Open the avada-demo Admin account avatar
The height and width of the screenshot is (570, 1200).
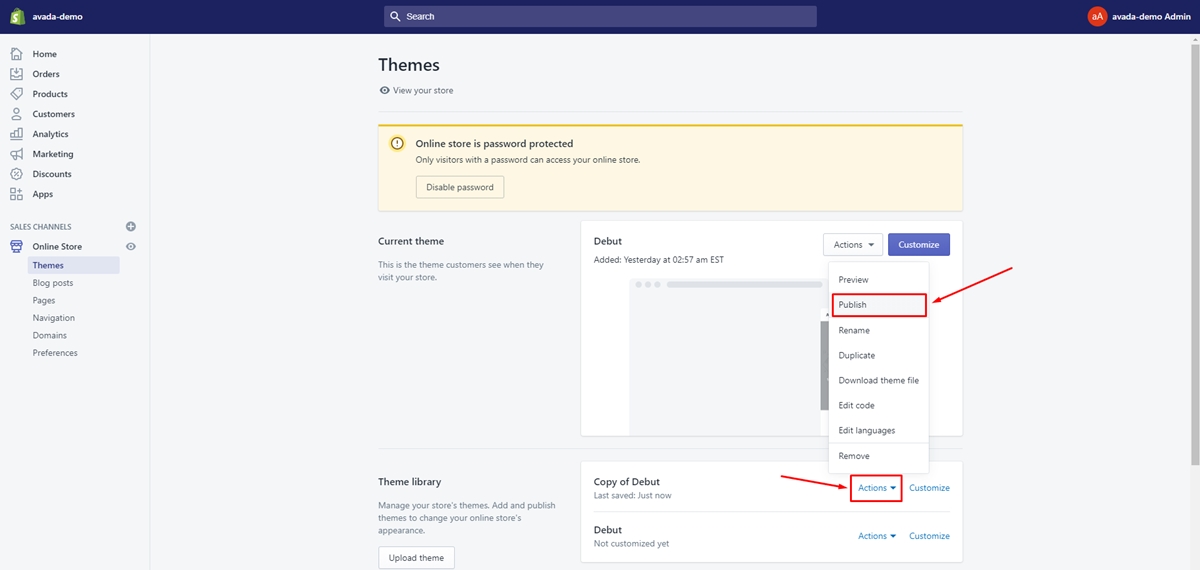click(1098, 17)
